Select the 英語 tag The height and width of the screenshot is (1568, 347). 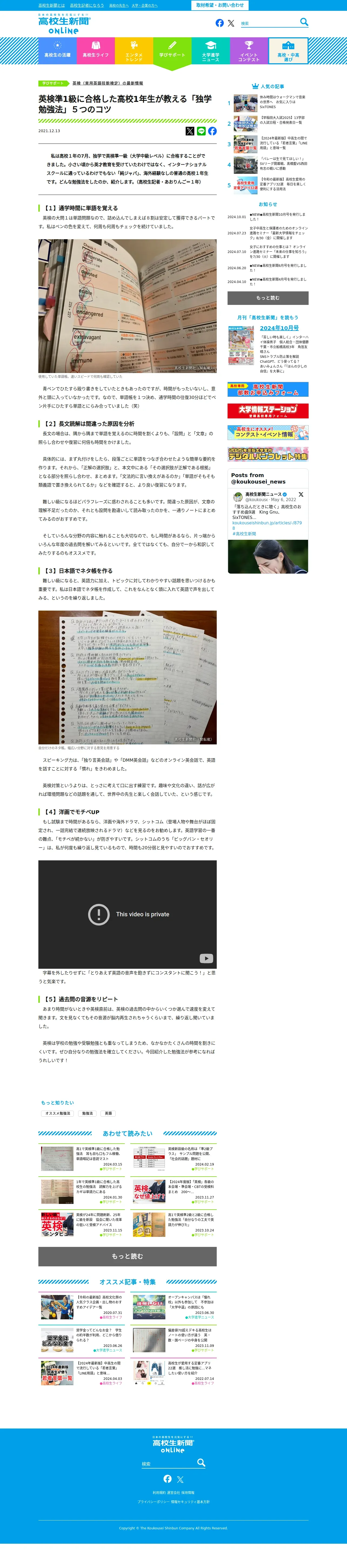pyautogui.click(x=108, y=1113)
